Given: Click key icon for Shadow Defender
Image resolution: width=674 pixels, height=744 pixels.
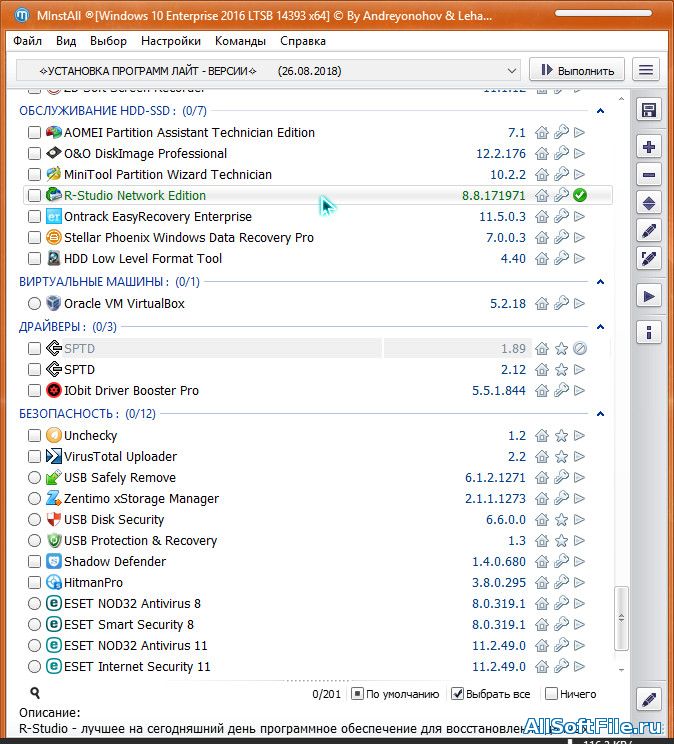Looking at the screenshot, I should tap(561, 561).
